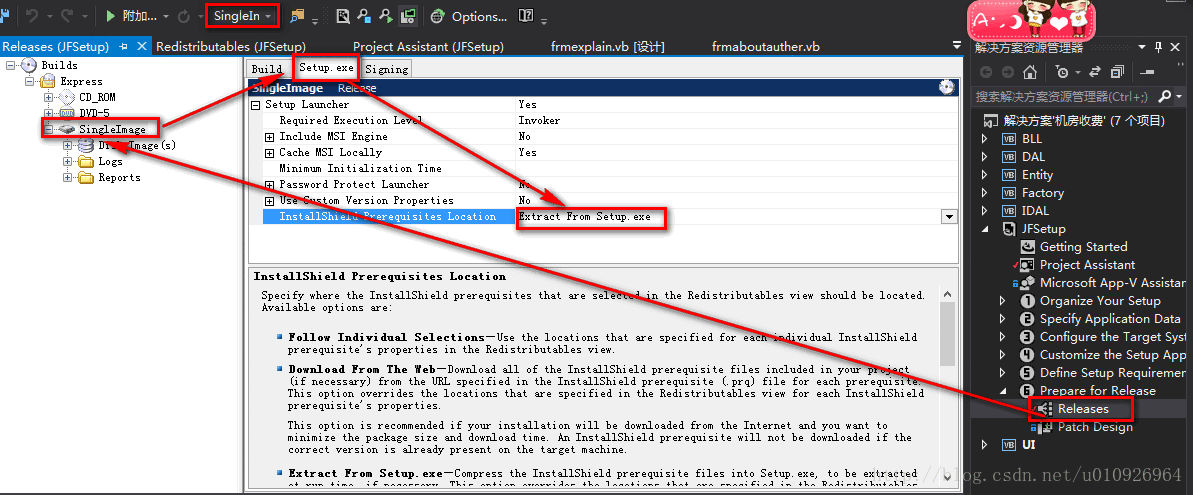Click the highlighted monitor toolbar icon
Screen dimensions: 1193x495
(408, 15)
